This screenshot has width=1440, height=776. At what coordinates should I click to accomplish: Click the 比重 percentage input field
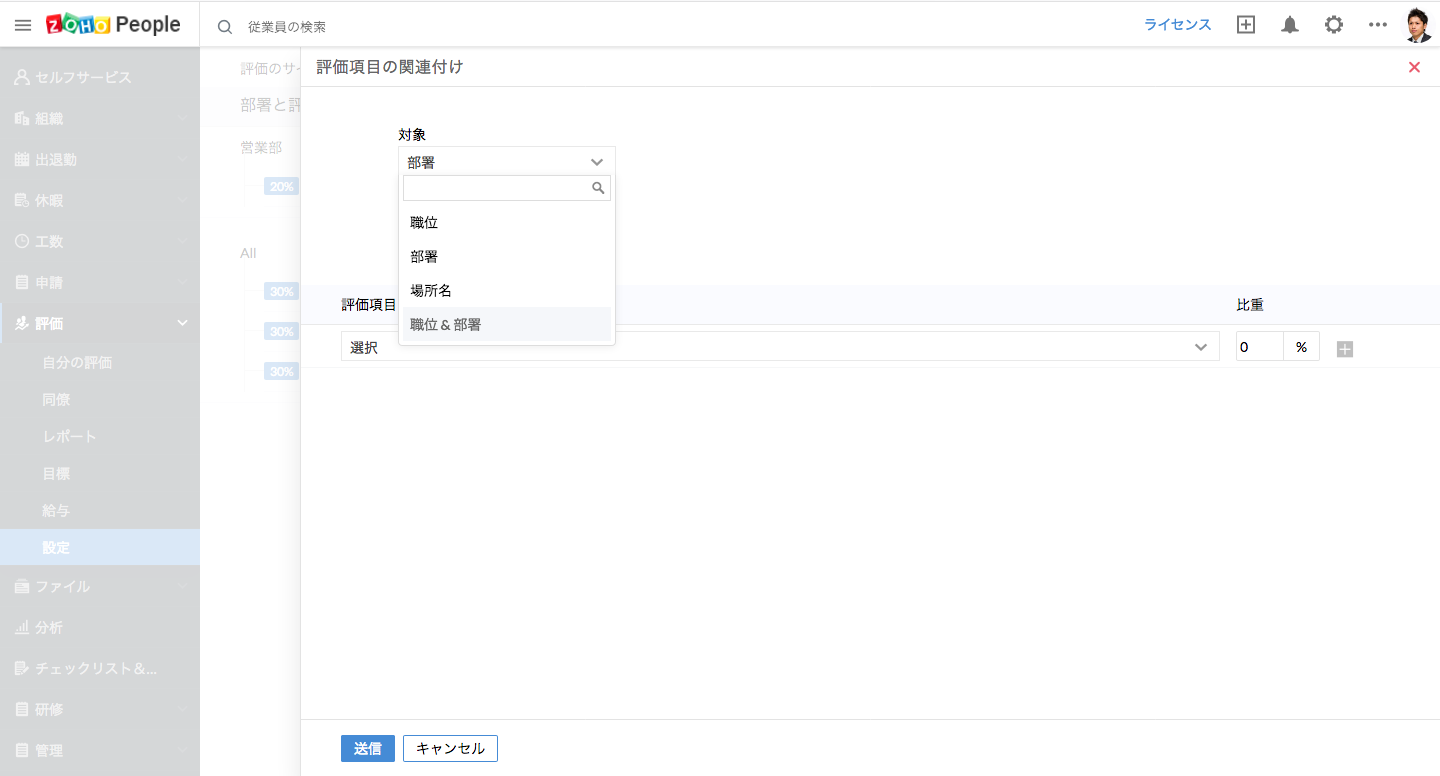coord(1260,346)
